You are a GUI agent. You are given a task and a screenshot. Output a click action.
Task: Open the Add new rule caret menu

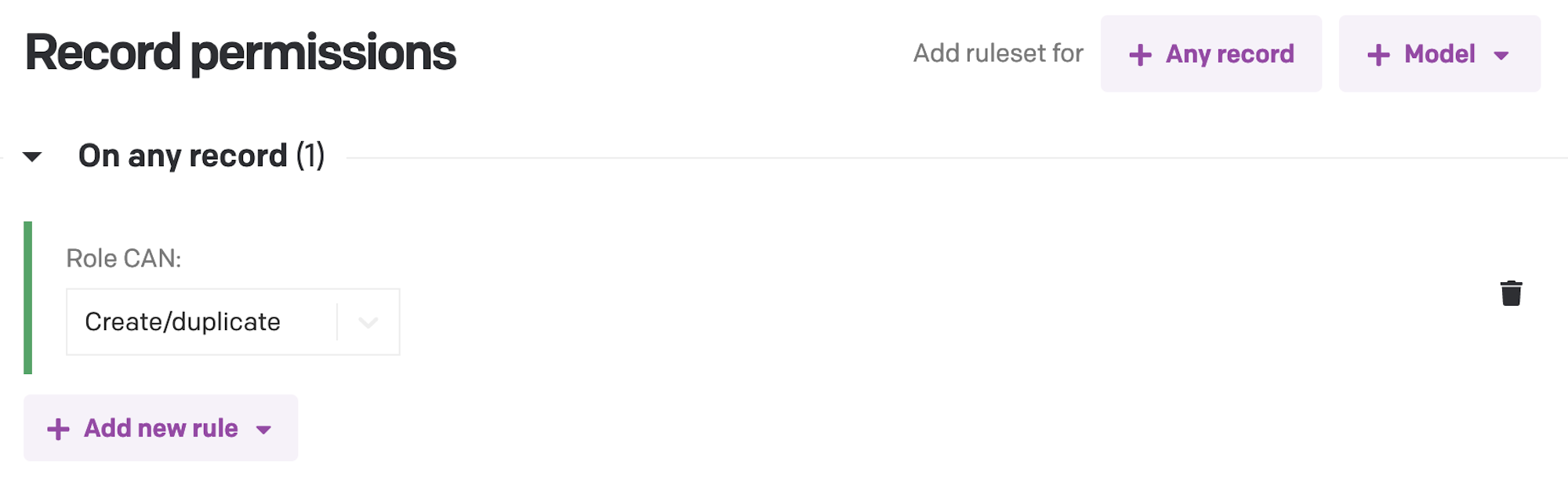pyautogui.click(x=263, y=430)
